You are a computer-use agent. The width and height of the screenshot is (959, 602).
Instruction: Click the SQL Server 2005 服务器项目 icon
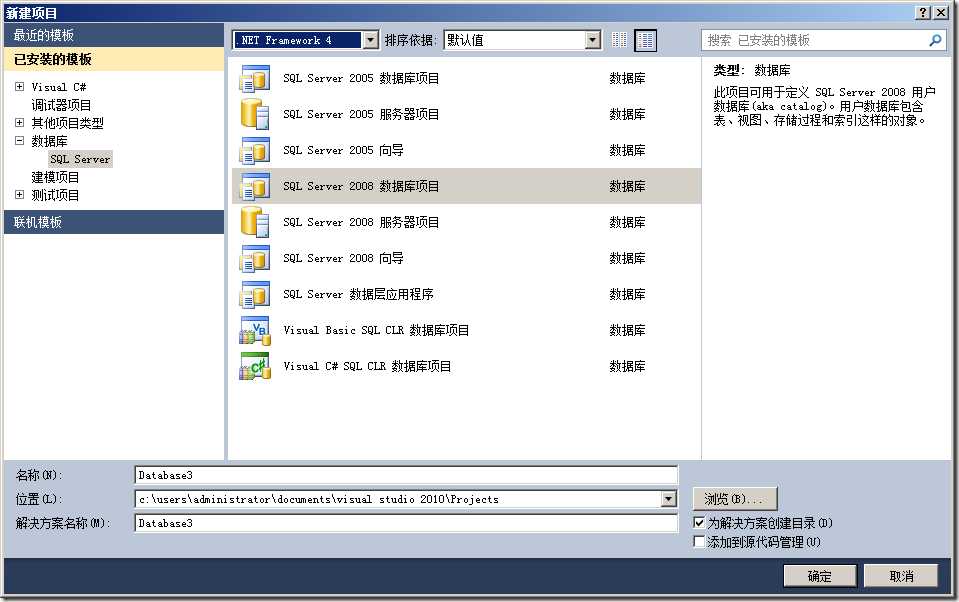pos(255,114)
